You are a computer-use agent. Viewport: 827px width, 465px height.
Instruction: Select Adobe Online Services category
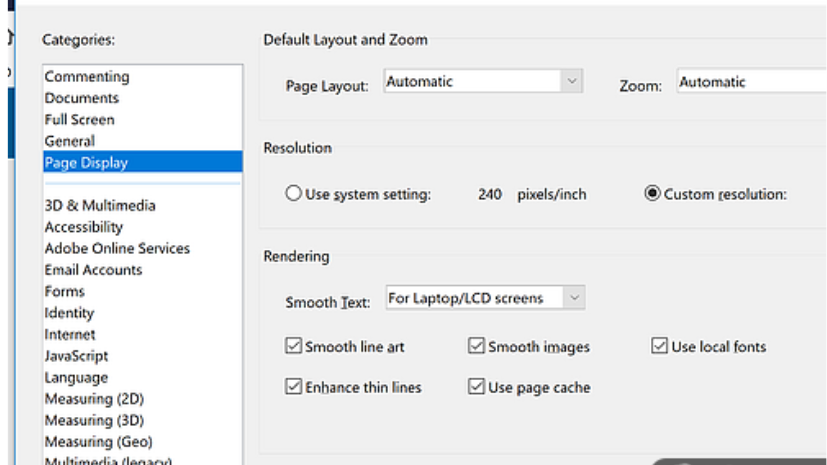click(x=117, y=248)
